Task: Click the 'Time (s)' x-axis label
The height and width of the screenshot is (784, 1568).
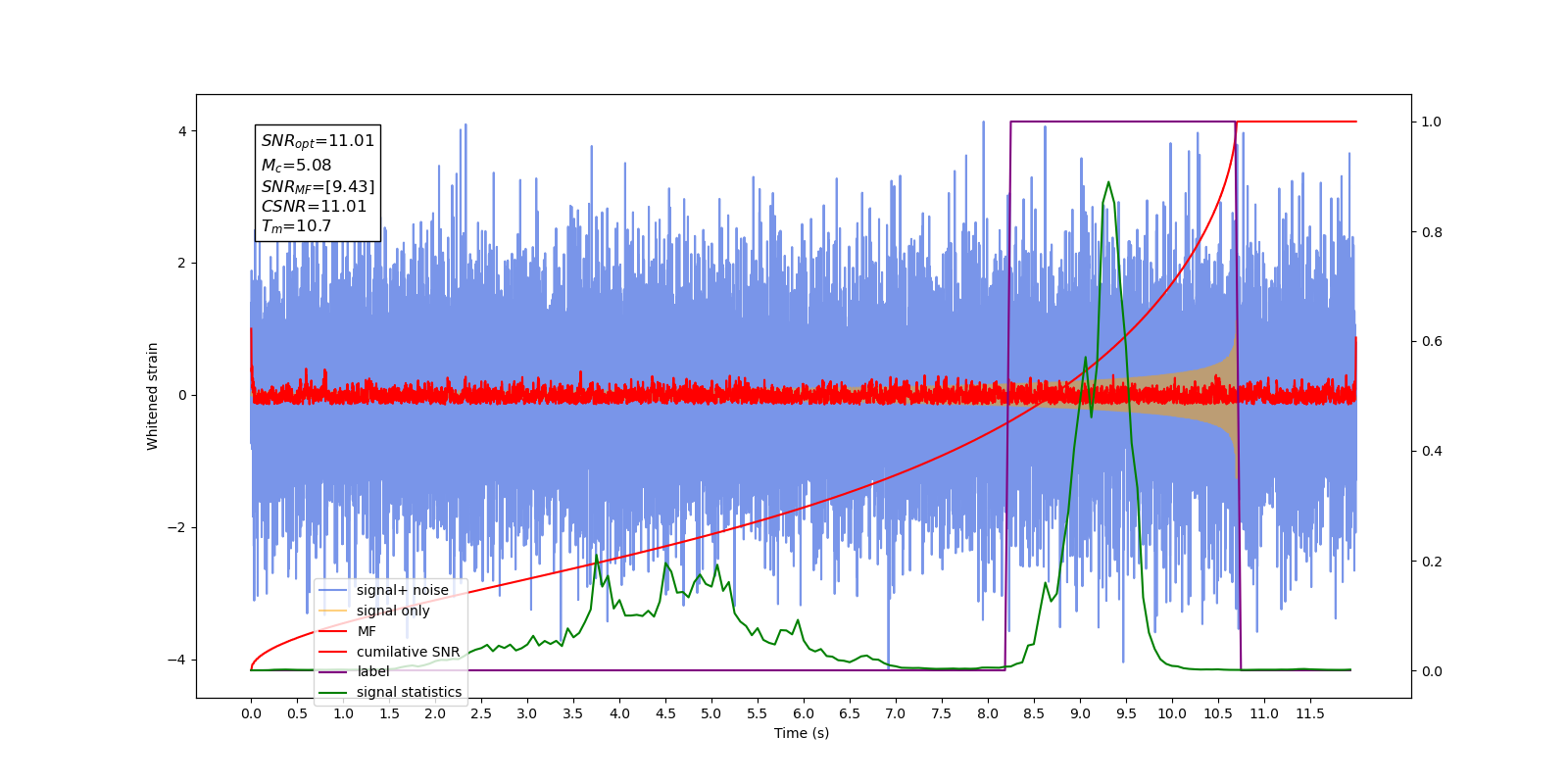Action: [802, 733]
